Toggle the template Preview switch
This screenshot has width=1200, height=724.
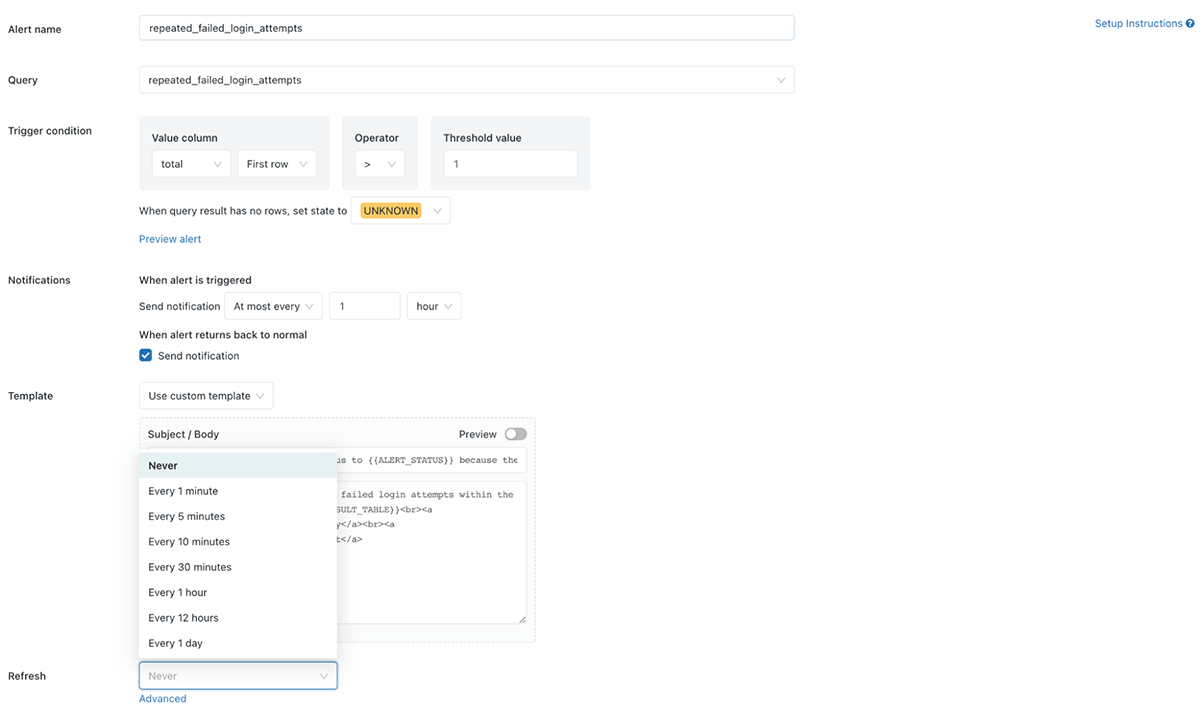coord(515,434)
